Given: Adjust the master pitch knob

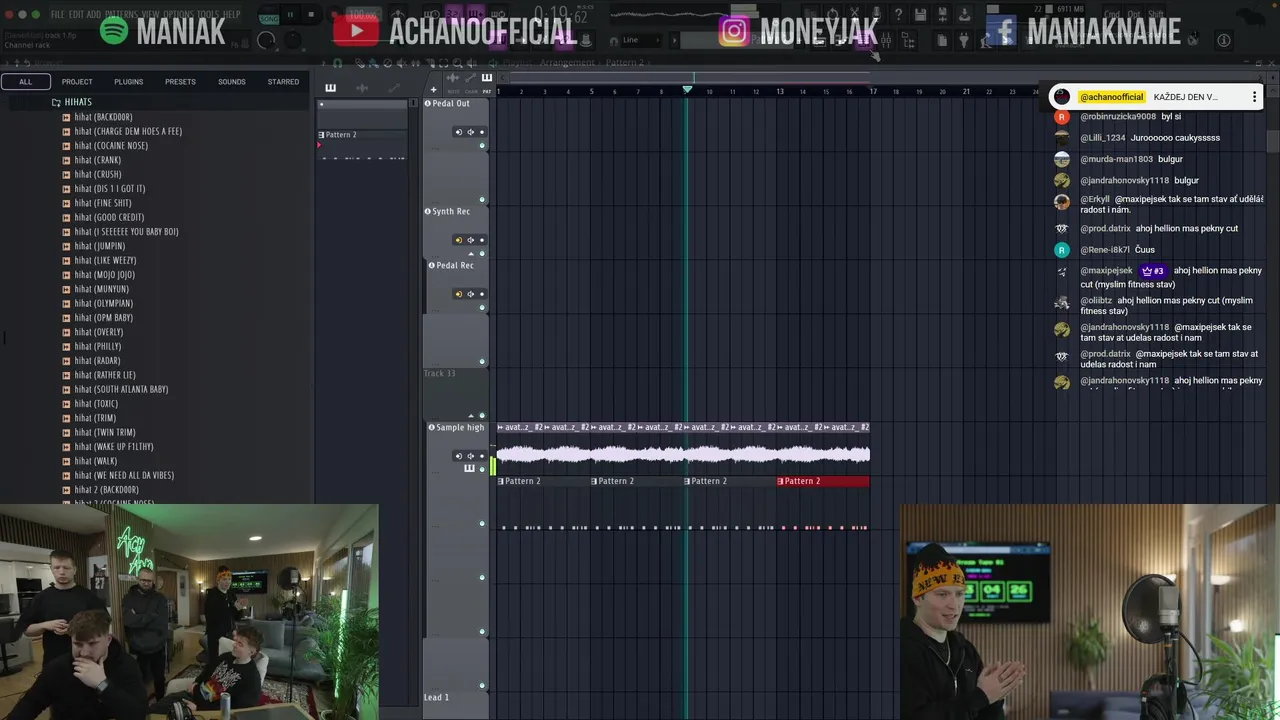Looking at the screenshot, I should (x=293, y=40).
